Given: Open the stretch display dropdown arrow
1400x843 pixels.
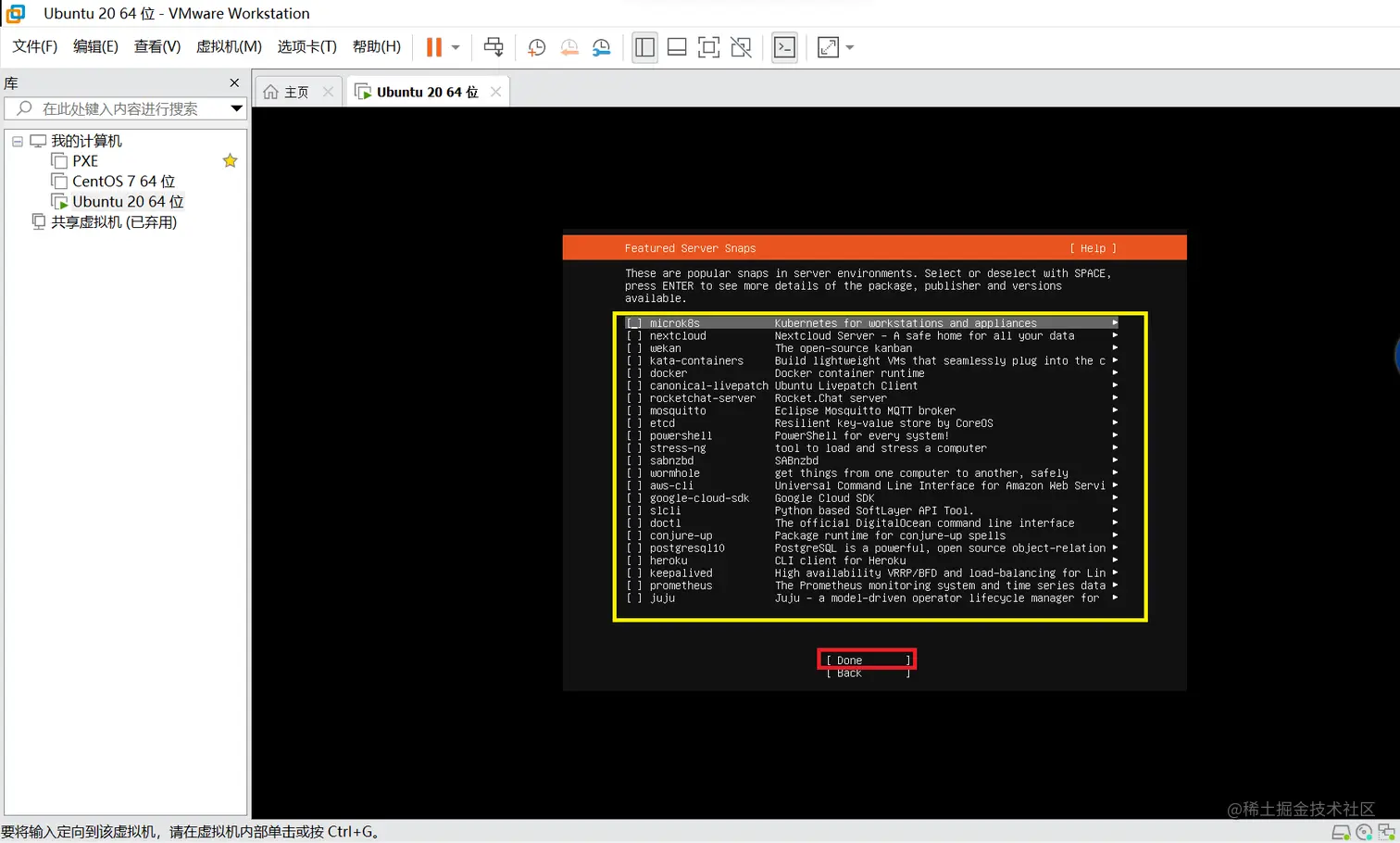Looking at the screenshot, I should coord(850,47).
